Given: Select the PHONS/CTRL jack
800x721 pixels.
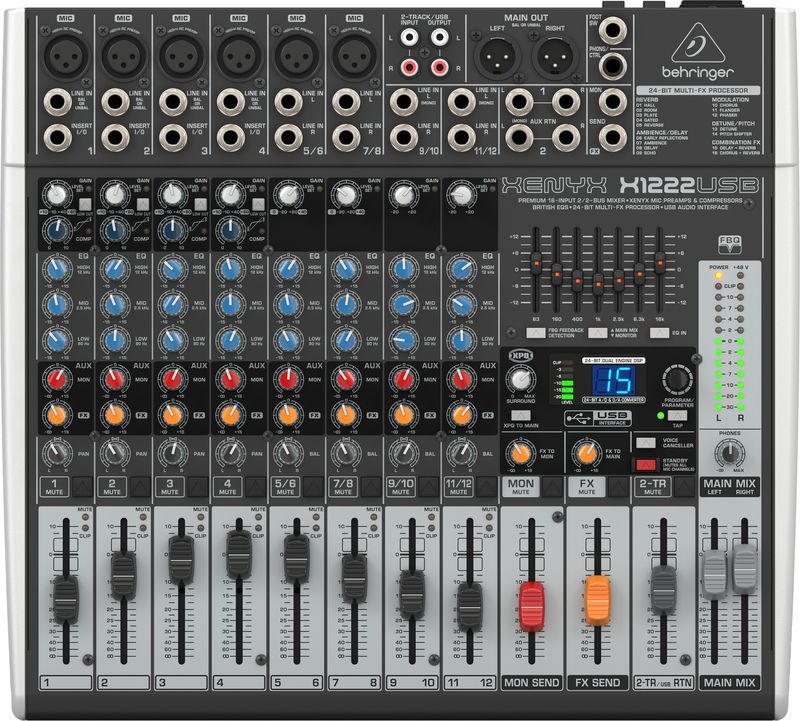Looking at the screenshot, I should point(613,66).
